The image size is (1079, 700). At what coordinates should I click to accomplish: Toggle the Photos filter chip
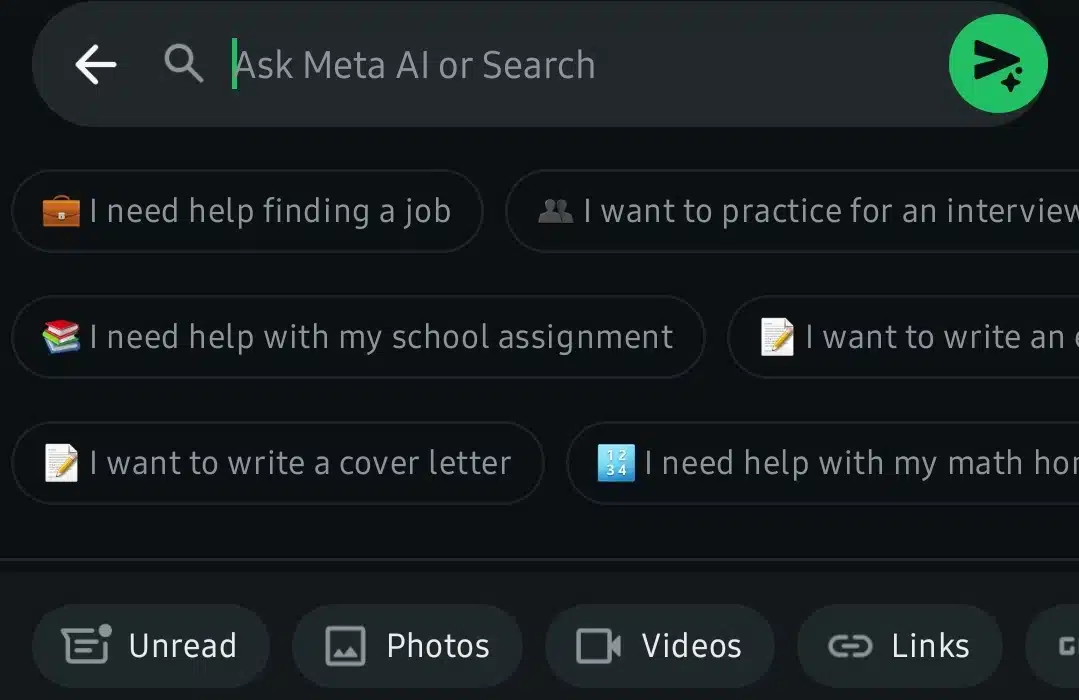coord(407,646)
